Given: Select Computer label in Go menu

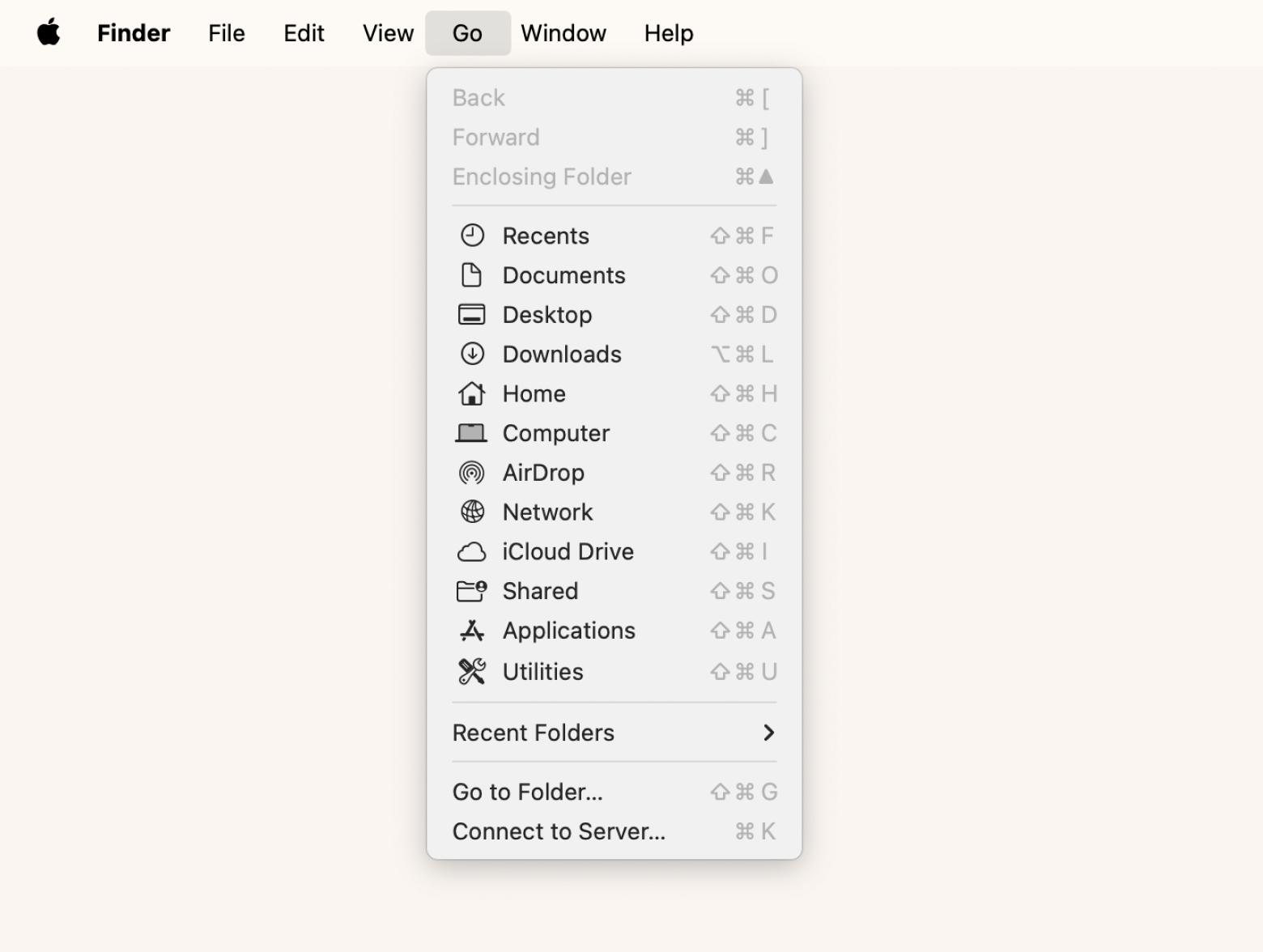Looking at the screenshot, I should (556, 433).
